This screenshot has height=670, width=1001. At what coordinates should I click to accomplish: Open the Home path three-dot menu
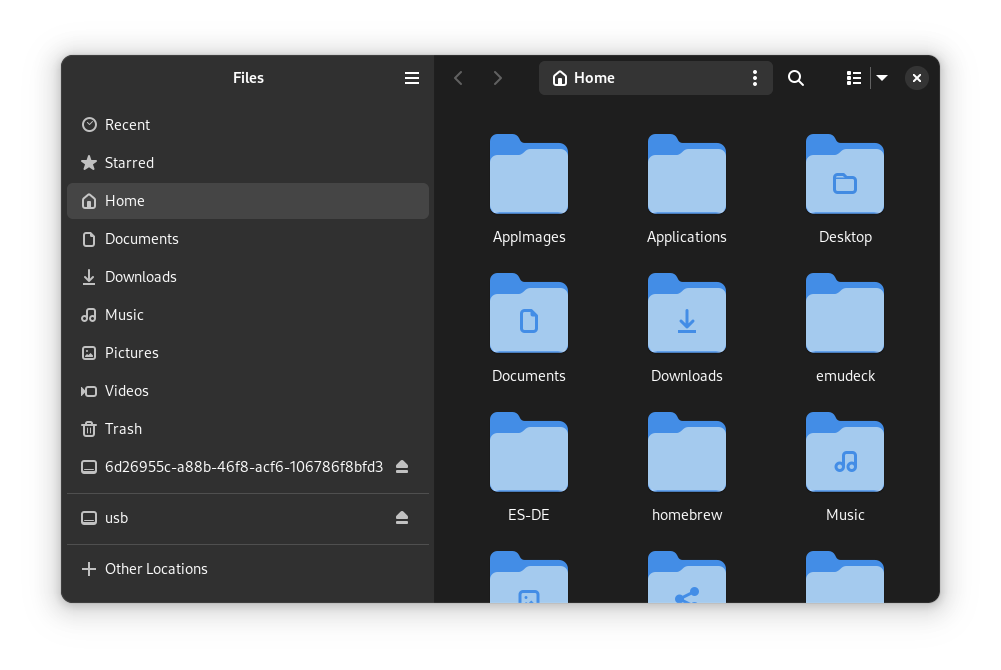point(754,78)
